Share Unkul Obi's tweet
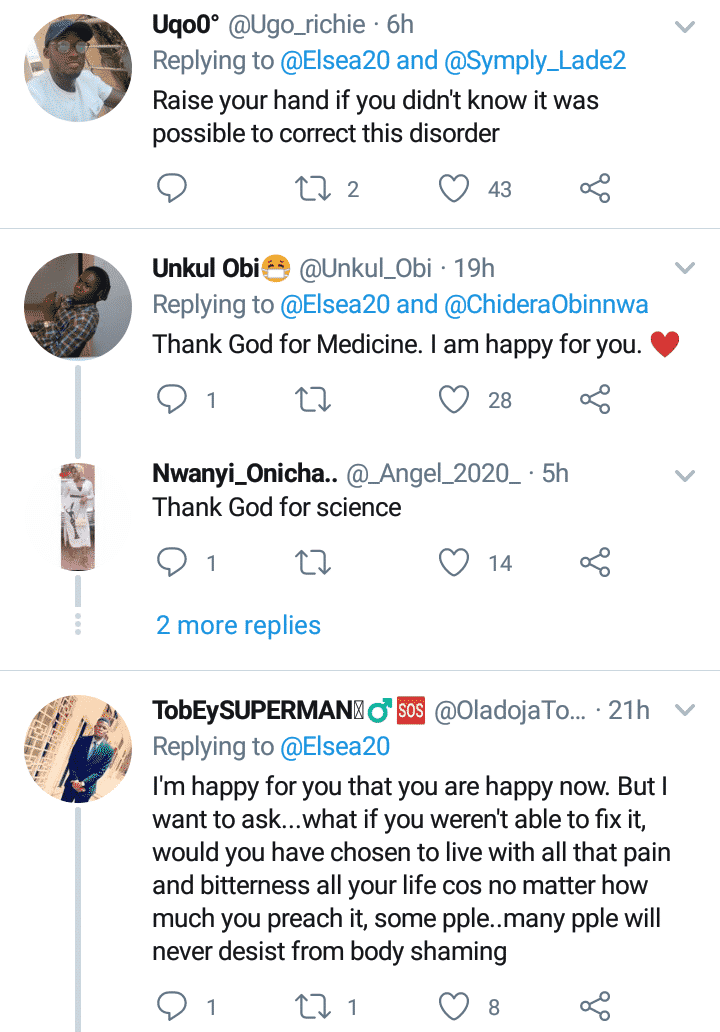Viewport: 720px width, 1032px height. tap(595, 400)
